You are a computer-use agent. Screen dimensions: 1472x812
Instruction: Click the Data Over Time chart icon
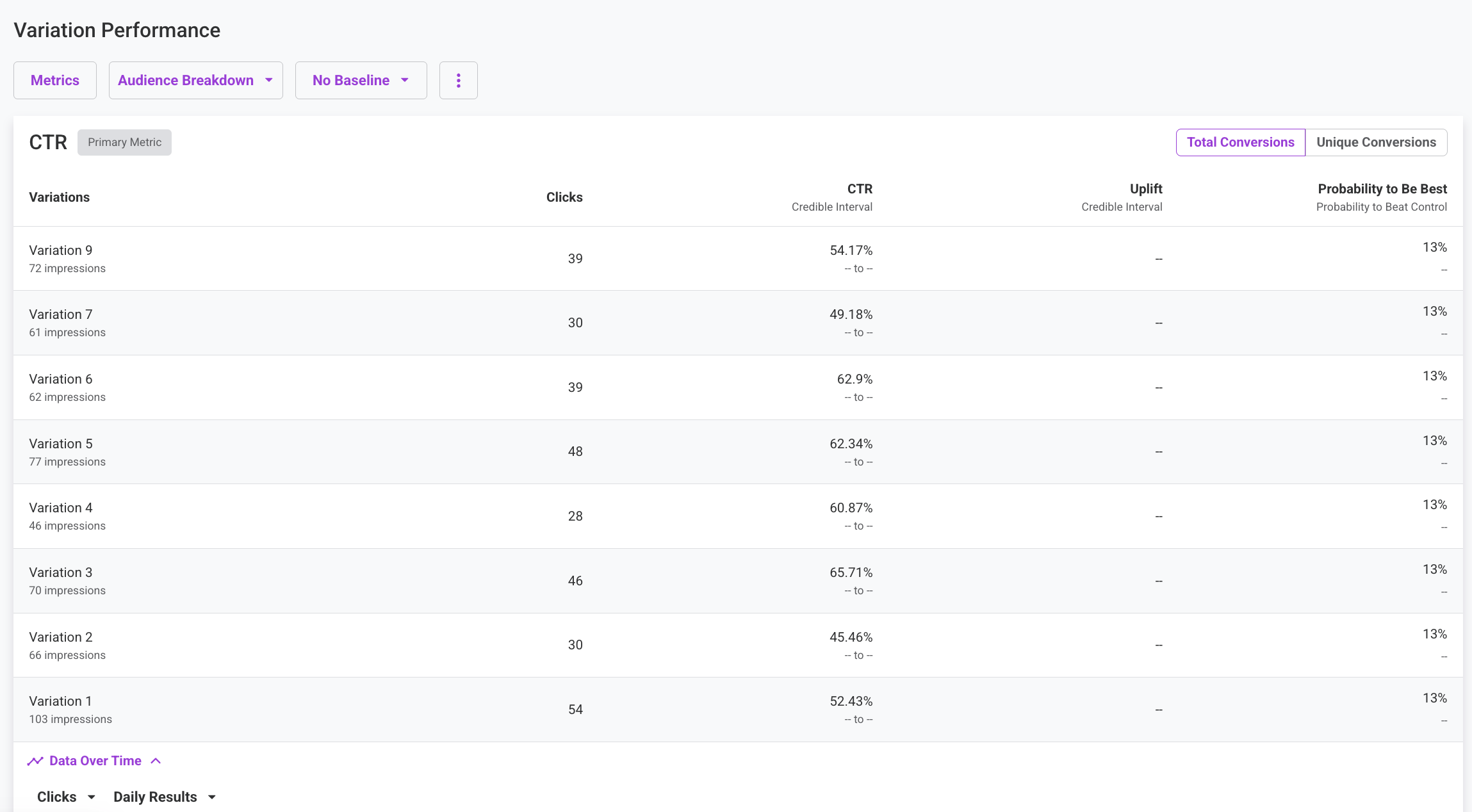coord(35,761)
